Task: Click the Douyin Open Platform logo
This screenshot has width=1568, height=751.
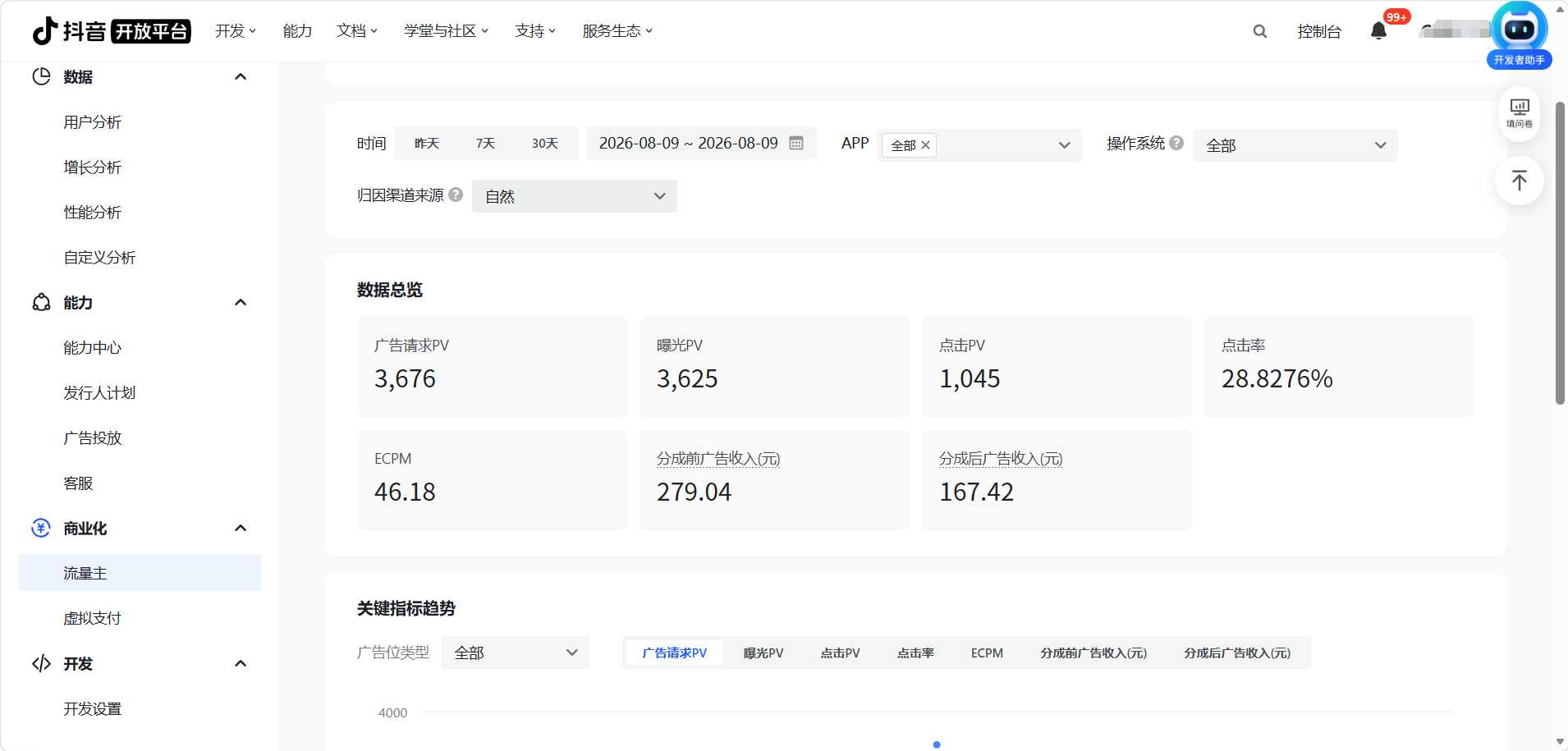Action: 112,31
